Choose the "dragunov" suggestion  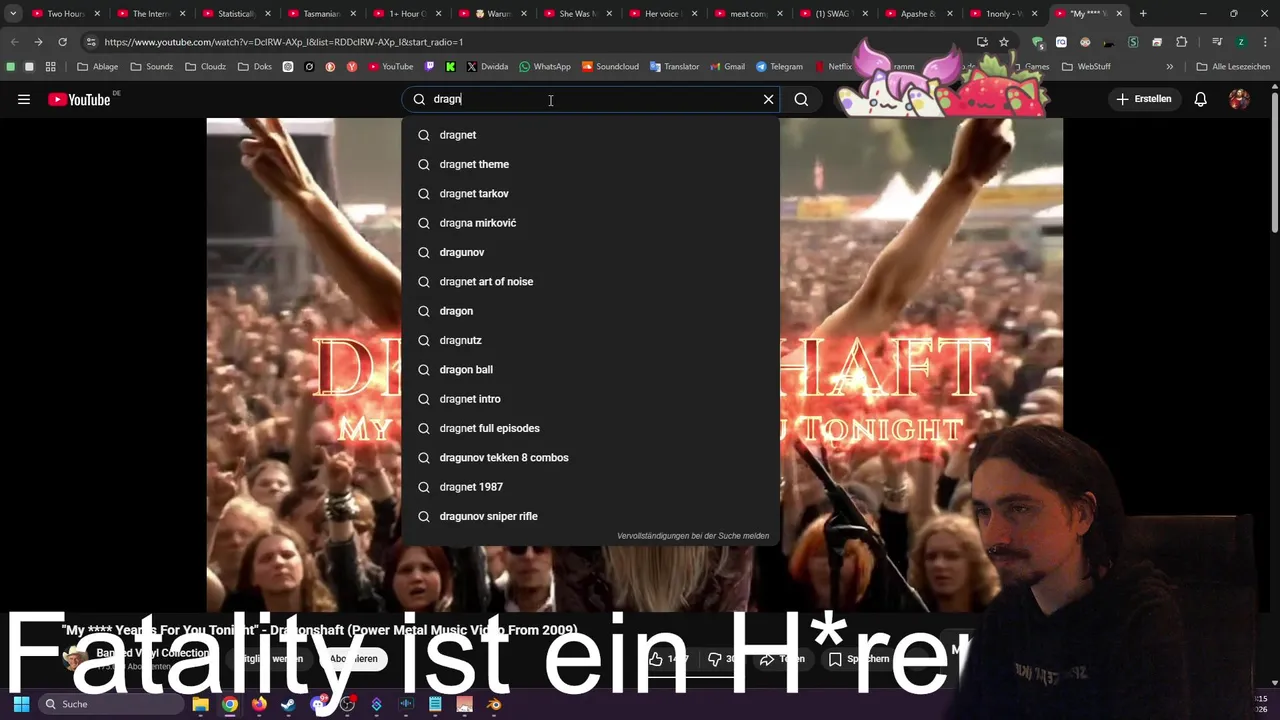(590, 252)
